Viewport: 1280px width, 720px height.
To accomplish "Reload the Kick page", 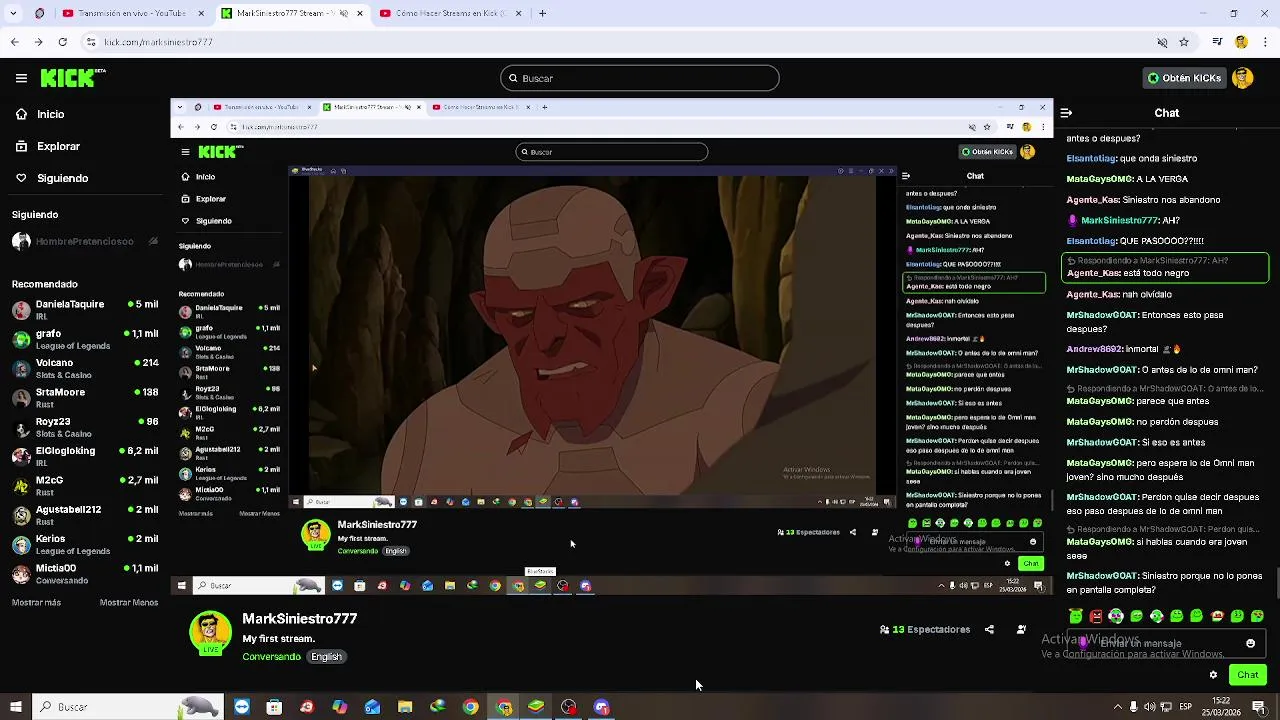I will coord(62,42).
